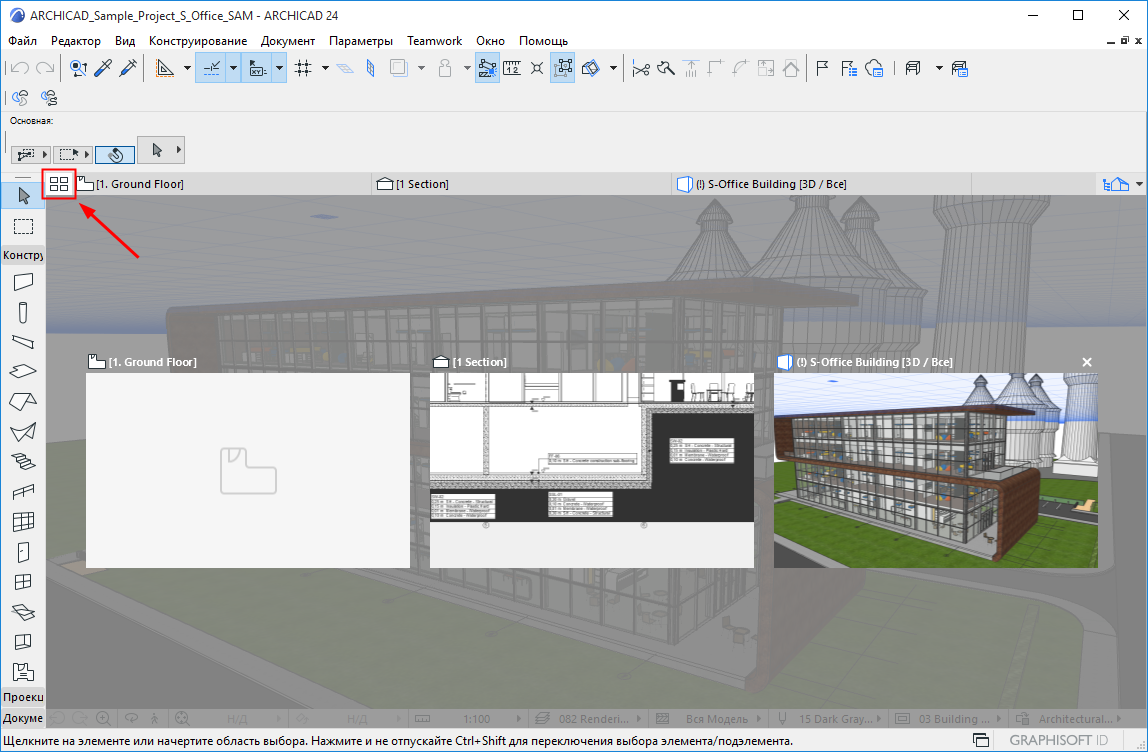1148x752 pixels.
Task: Toggle the guide lines button
Action: click(211, 69)
